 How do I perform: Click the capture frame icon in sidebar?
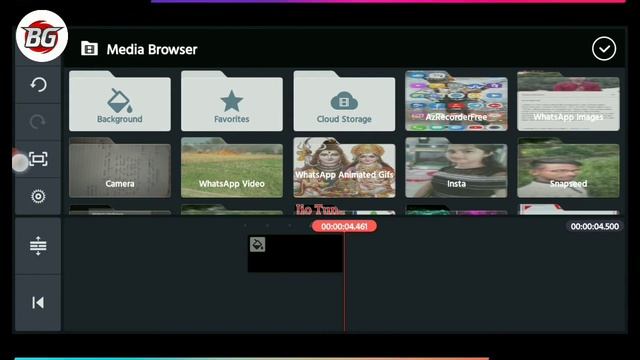tap(38, 159)
